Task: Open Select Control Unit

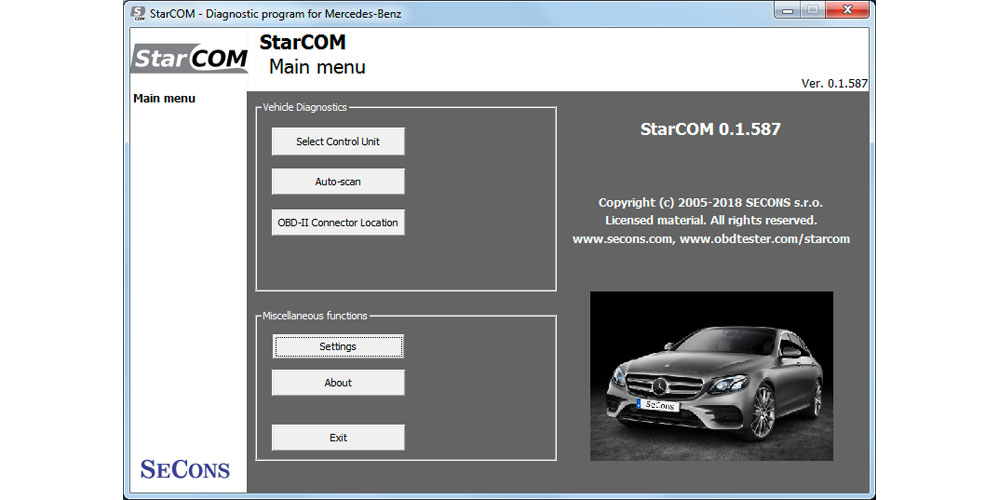Action: pos(338,142)
